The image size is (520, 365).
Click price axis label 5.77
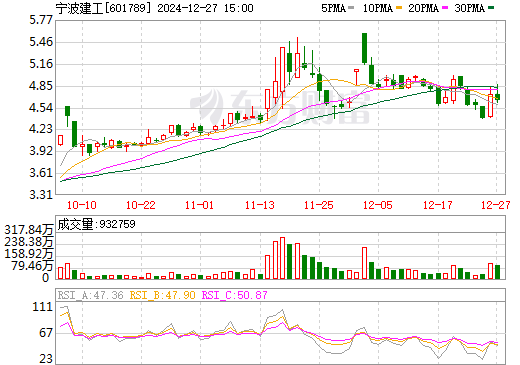coord(41,20)
